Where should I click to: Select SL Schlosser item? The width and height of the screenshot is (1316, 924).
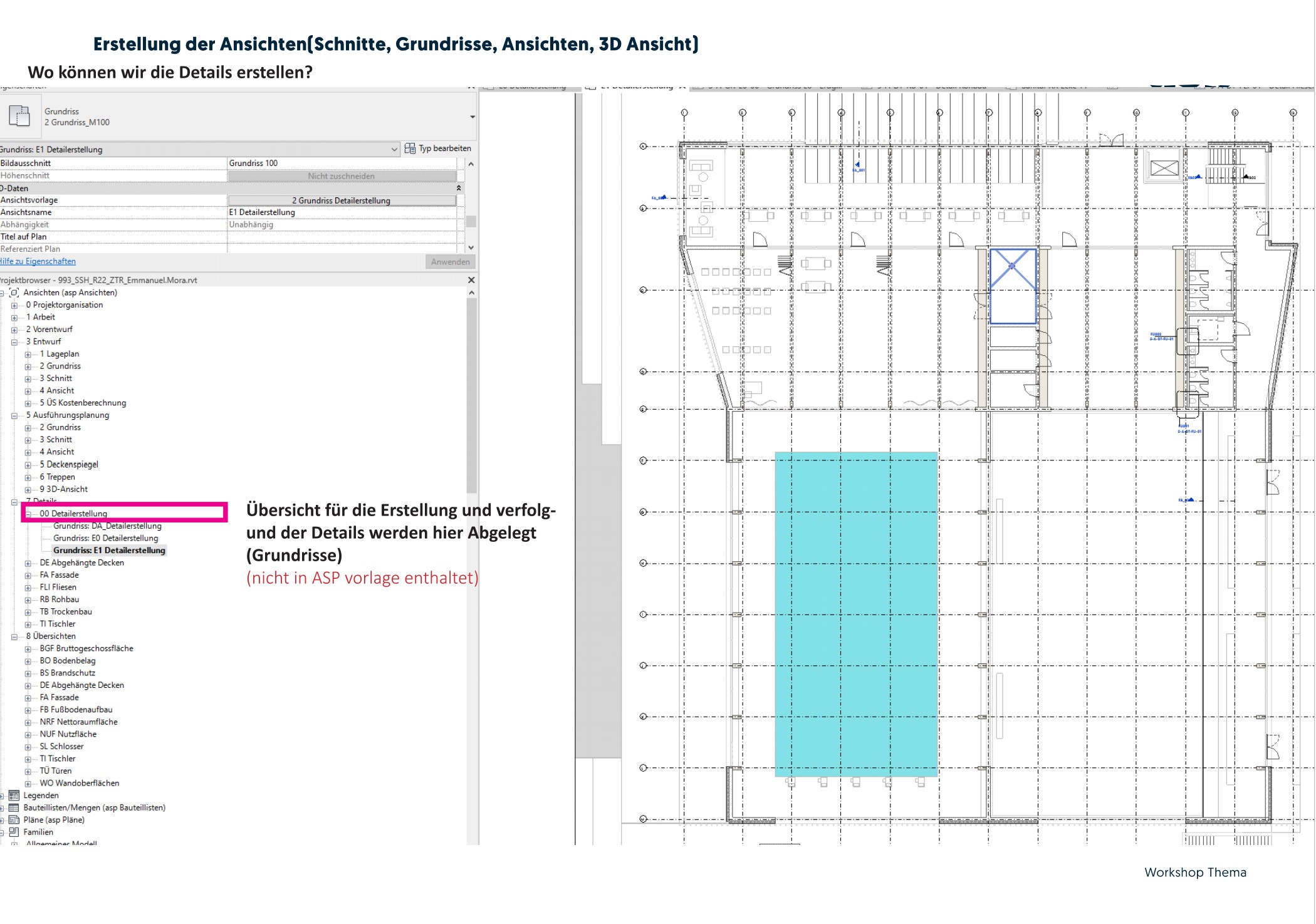pyautogui.click(x=61, y=747)
